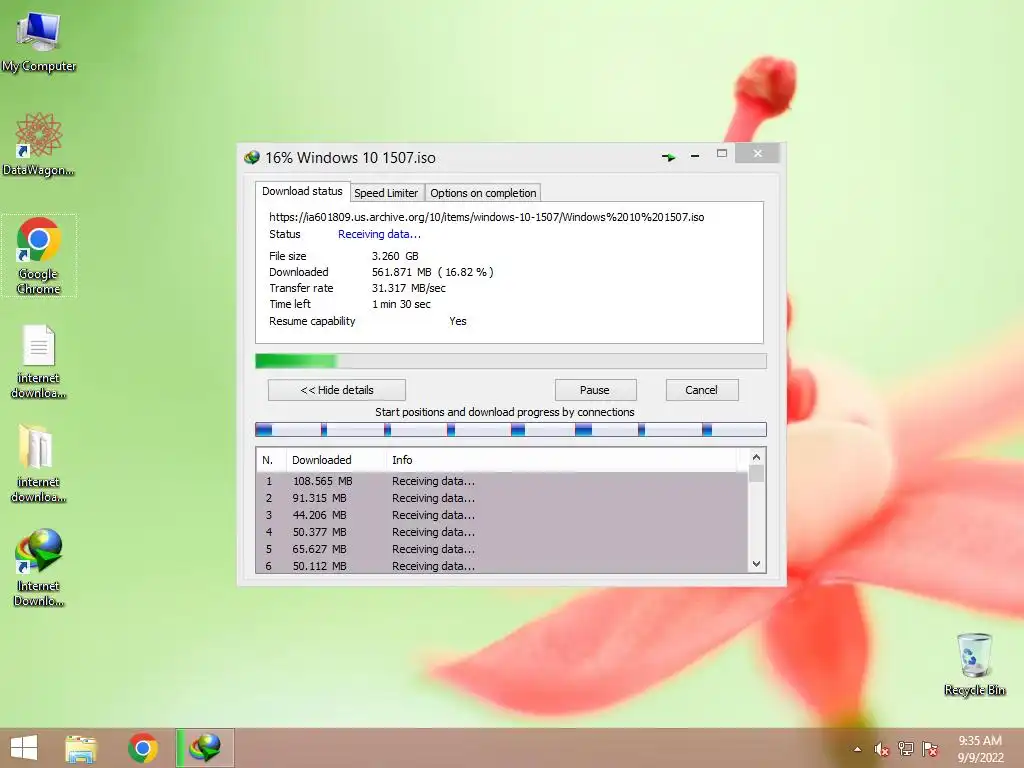Select connection row with 108.565 MB
1024x768 pixels.
click(x=502, y=481)
